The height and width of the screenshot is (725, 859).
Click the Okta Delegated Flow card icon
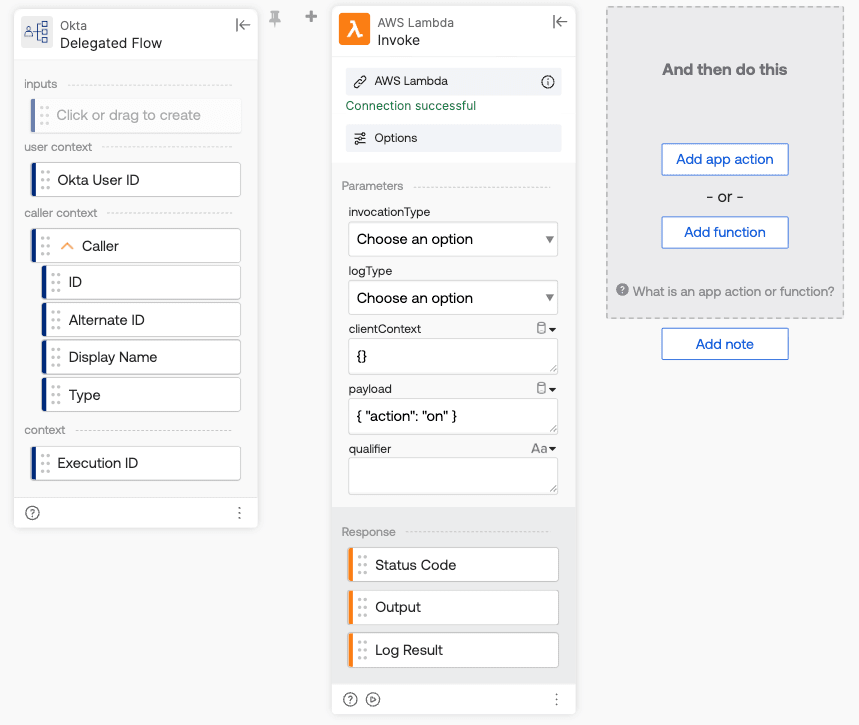pos(37,32)
